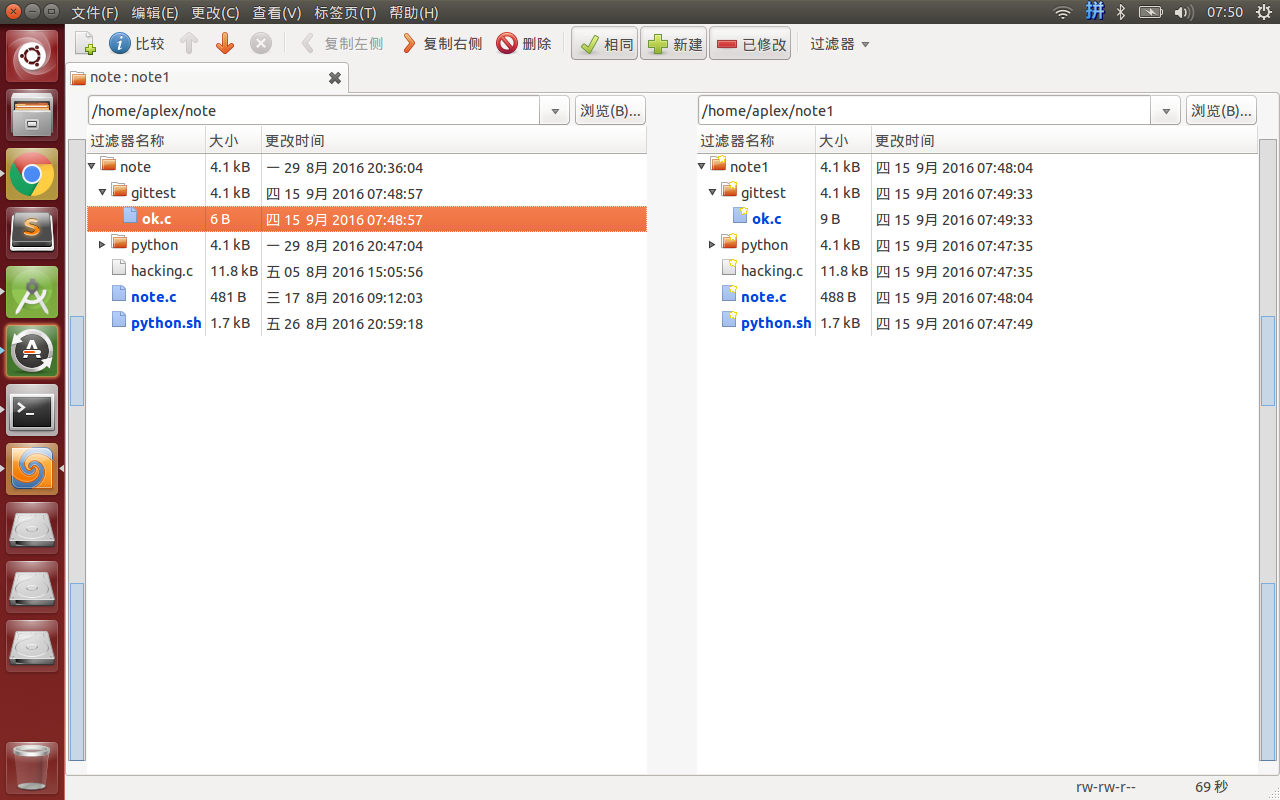Viewport: 1280px width, 800px height.
Task: Select ok.c in the right pane
Action: pyautogui.click(x=767, y=219)
